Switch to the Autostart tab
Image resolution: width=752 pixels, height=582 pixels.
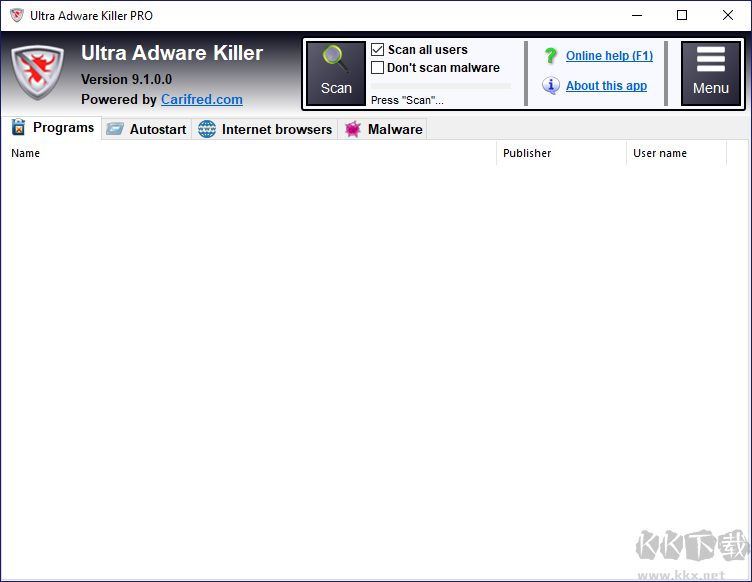coord(146,129)
